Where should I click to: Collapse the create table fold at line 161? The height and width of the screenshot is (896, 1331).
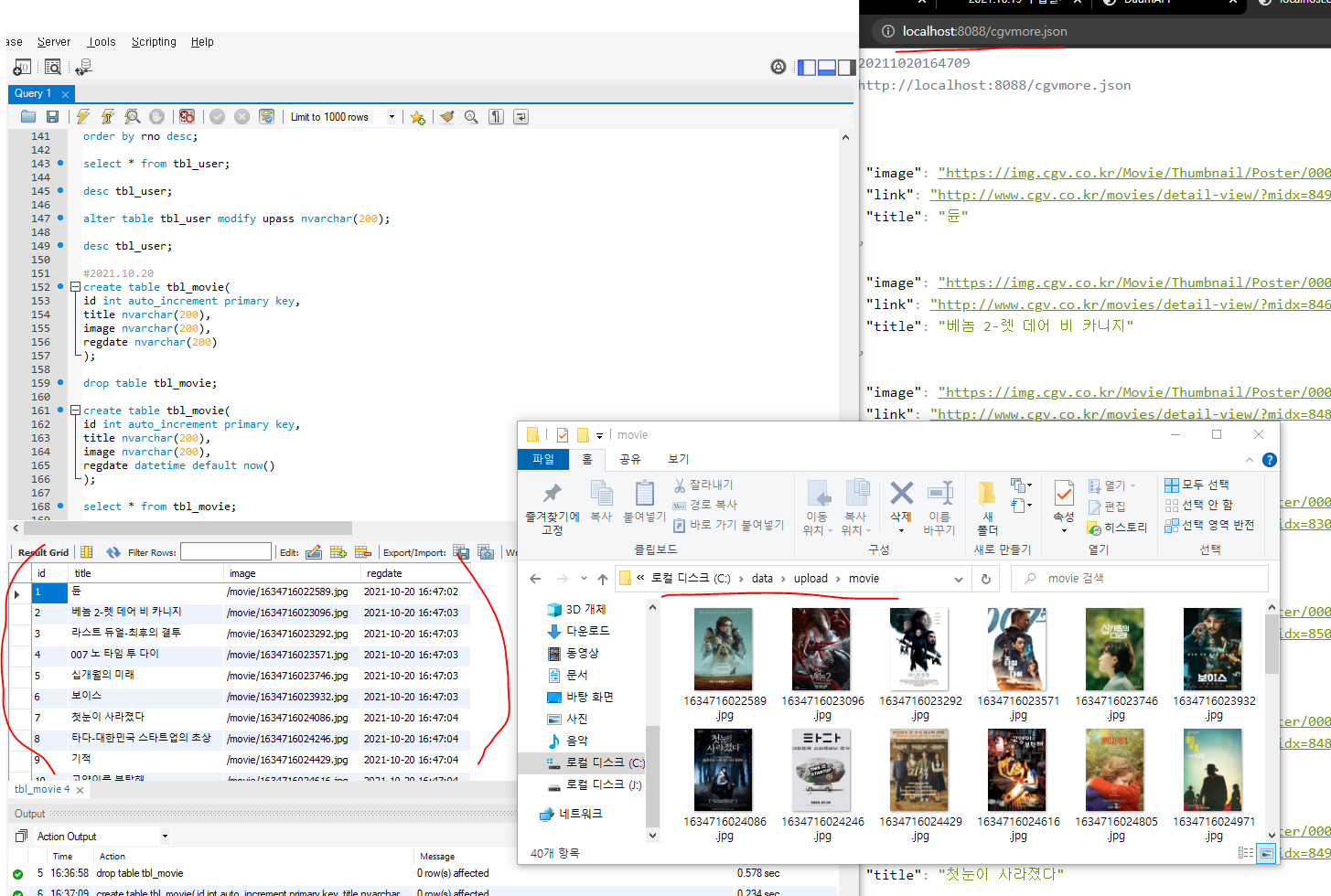(x=76, y=411)
